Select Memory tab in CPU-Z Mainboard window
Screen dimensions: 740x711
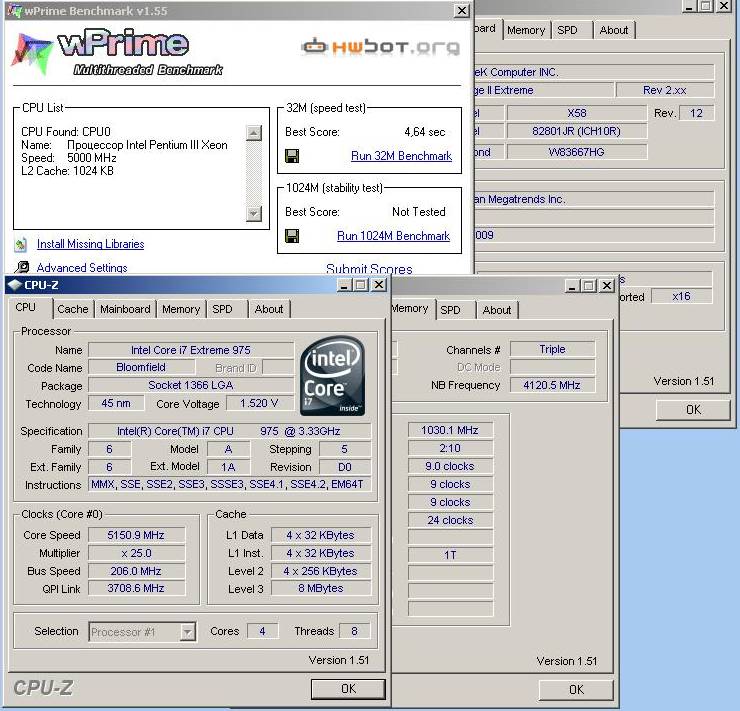(x=526, y=30)
